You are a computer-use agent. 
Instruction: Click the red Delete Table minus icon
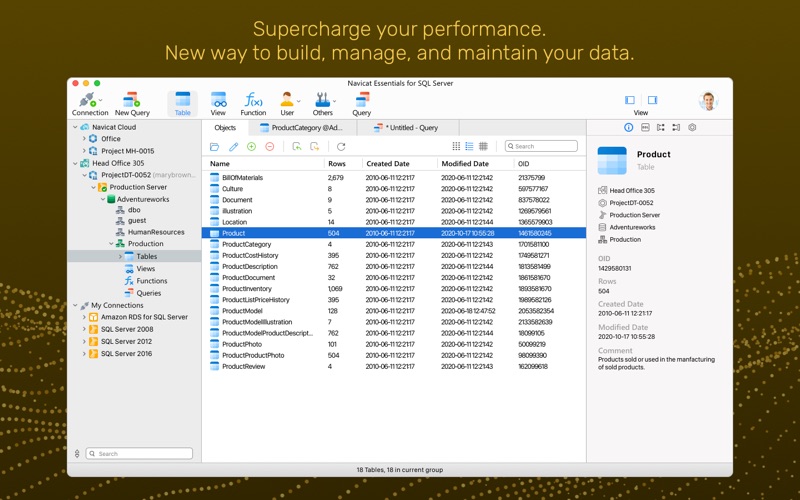pyautogui.click(x=270, y=146)
